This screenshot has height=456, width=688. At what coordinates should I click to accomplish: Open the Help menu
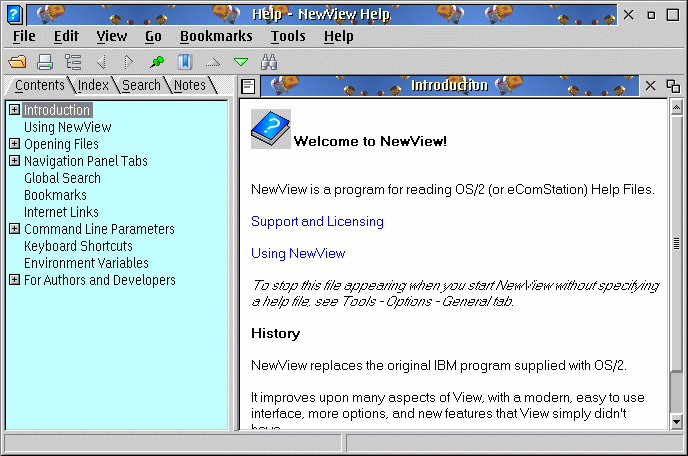[x=339, y=36]
